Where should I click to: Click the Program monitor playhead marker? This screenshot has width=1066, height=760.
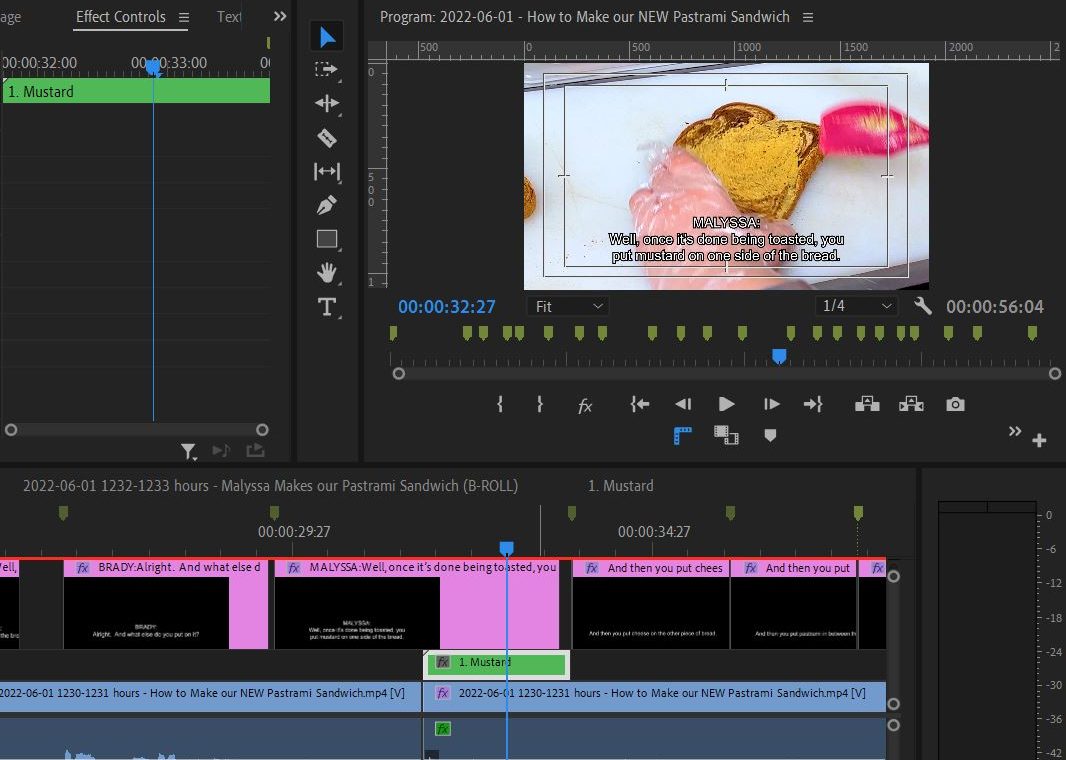[x=779, y=356]
